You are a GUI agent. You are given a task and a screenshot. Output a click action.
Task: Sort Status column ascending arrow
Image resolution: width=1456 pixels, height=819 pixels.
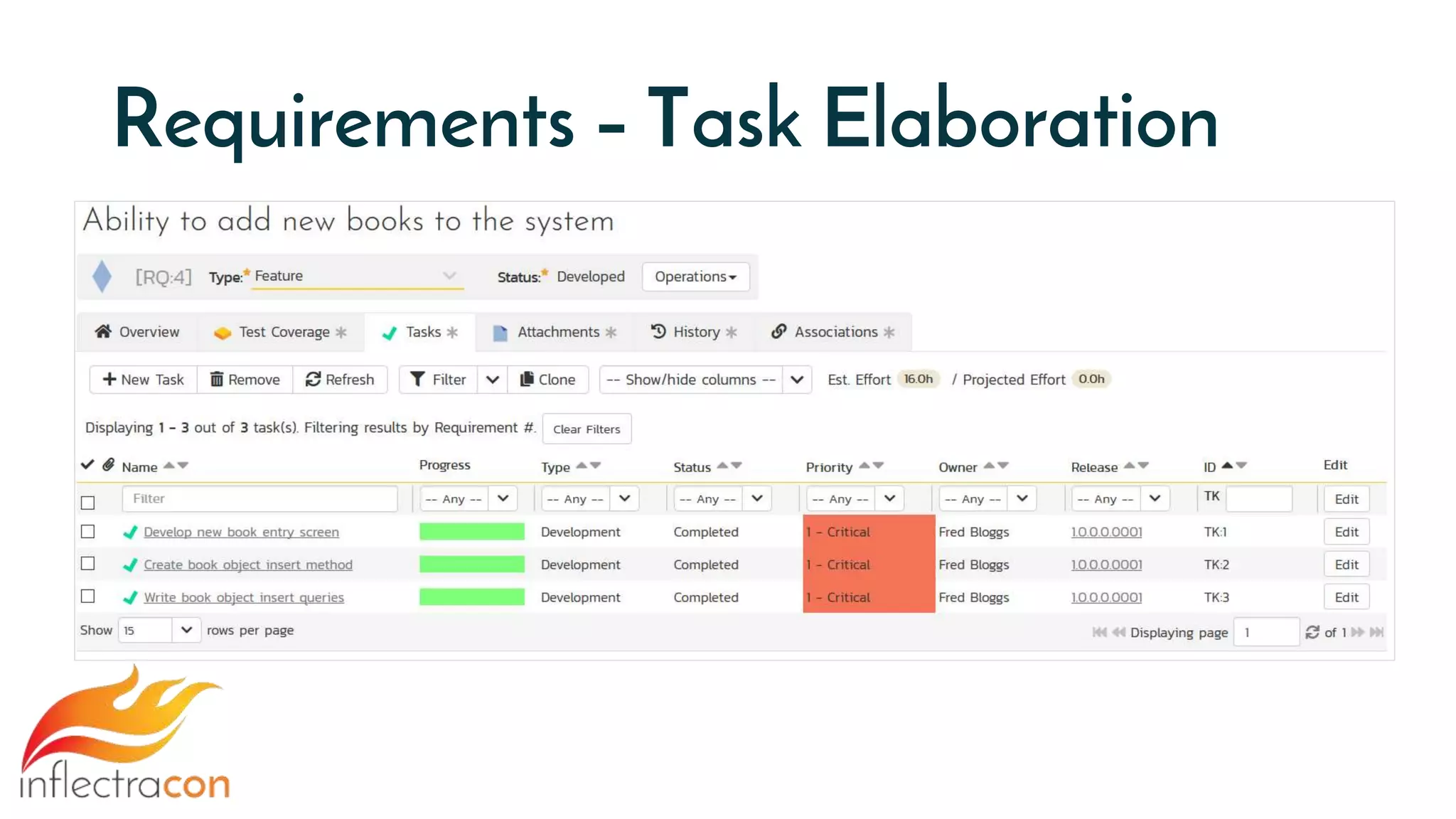(x=722, y=466)
